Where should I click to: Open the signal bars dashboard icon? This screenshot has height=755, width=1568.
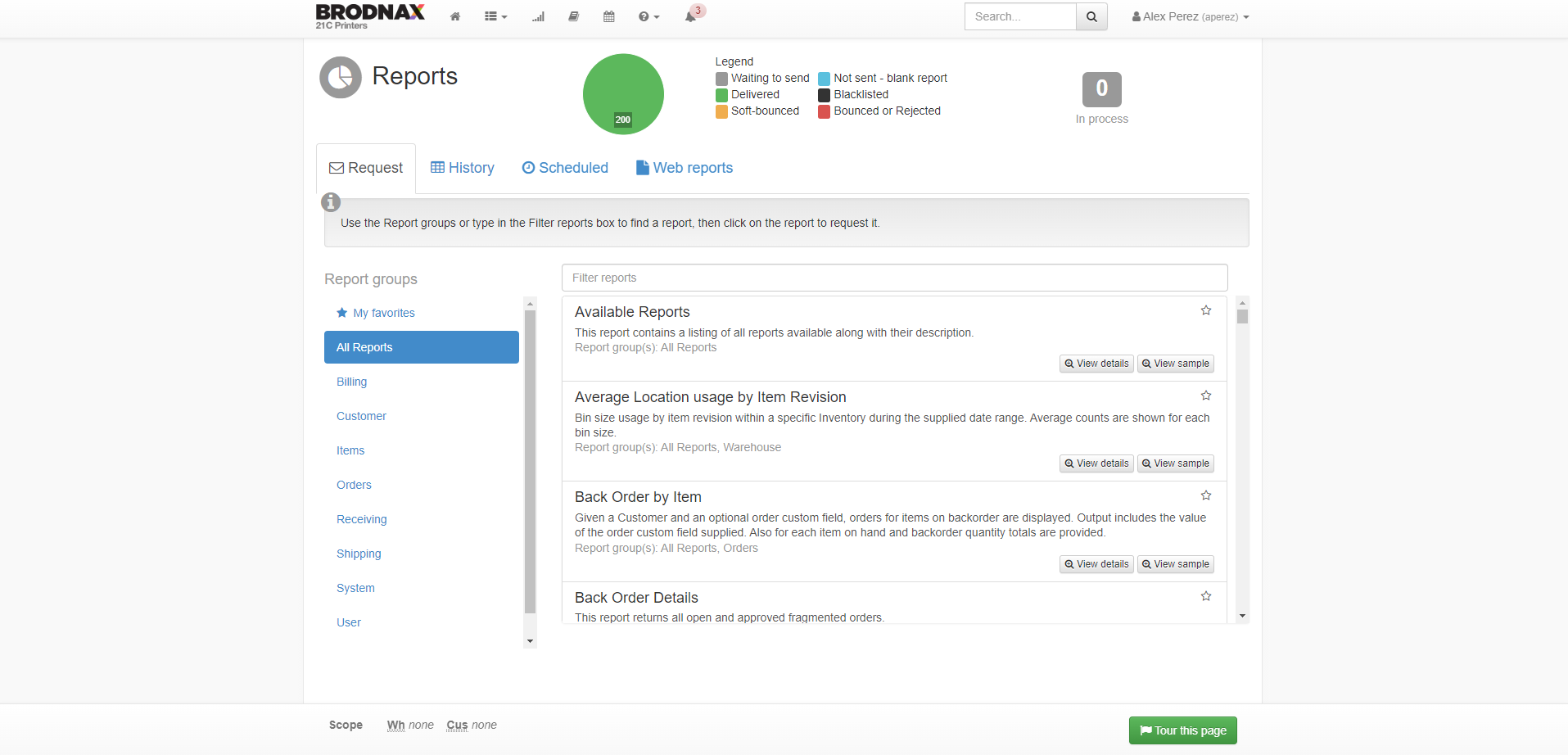(538, 16)
